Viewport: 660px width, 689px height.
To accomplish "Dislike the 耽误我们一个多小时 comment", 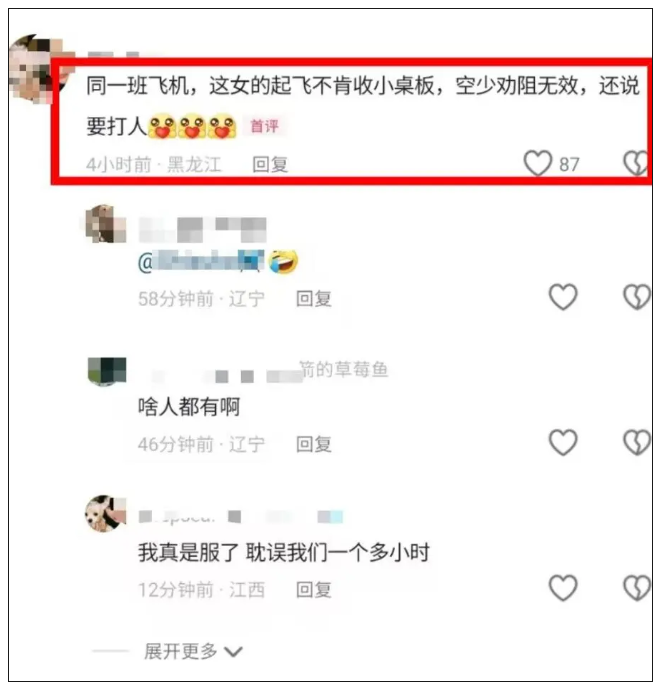I will pos(636,587).
